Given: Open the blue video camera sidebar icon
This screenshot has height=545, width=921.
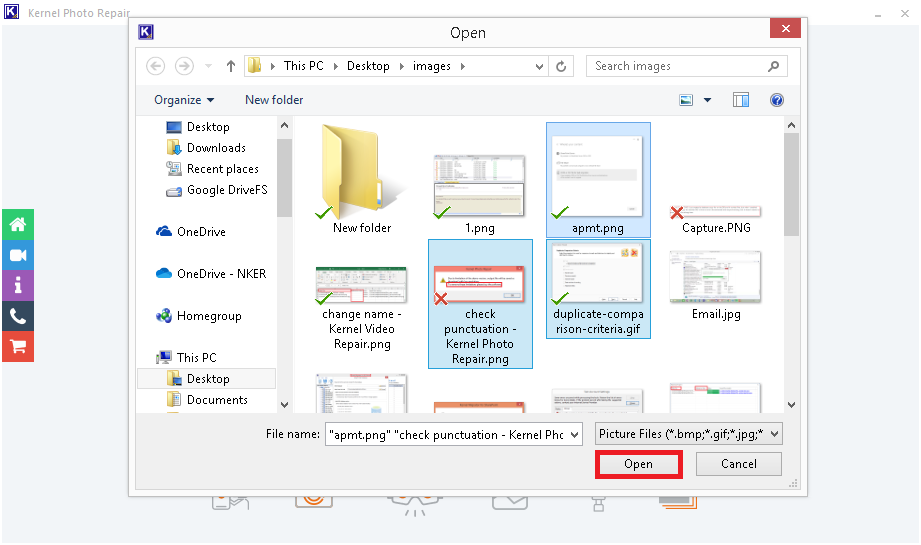Looking at the screenshot, I should click(x=18, y=255).
